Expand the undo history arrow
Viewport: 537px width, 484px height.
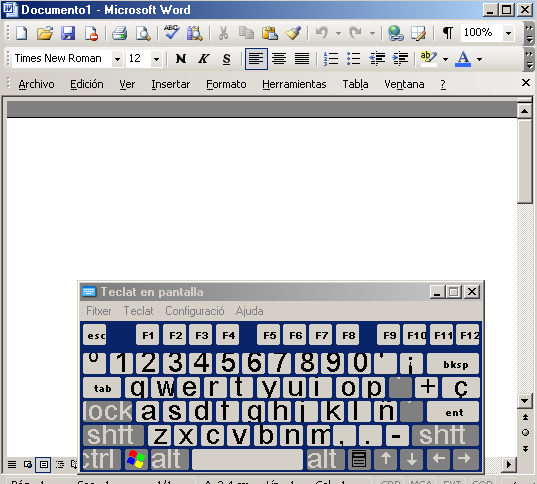(338, 33)
